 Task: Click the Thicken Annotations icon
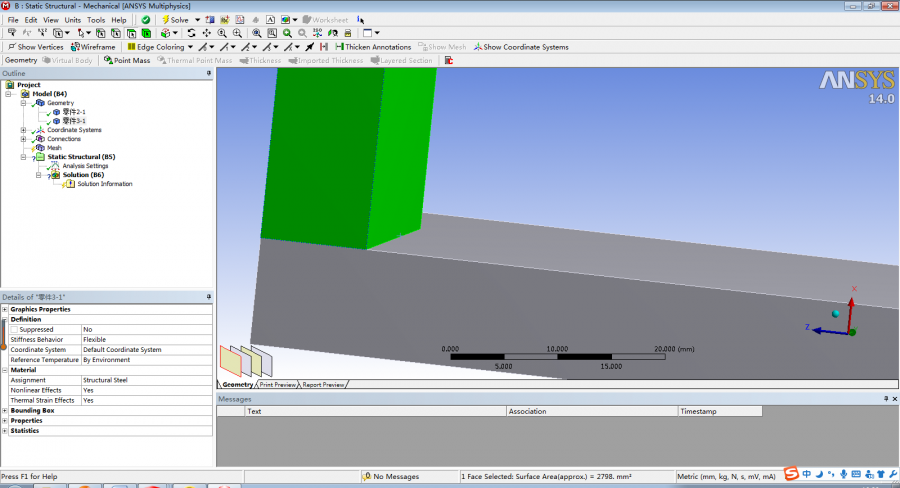339,47
